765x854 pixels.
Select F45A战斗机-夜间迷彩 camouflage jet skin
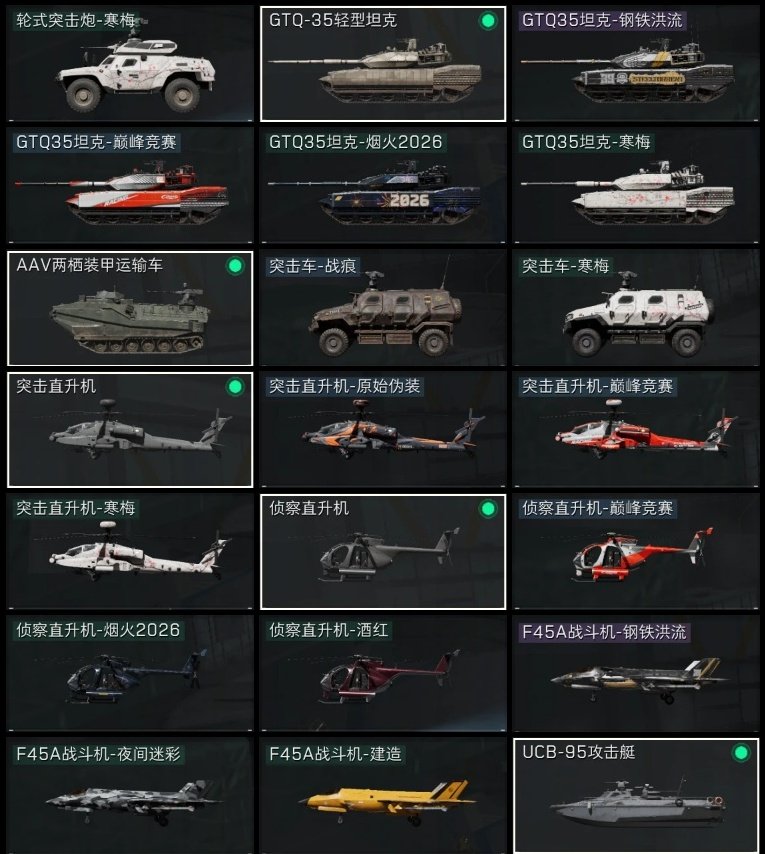click(130, 796)
